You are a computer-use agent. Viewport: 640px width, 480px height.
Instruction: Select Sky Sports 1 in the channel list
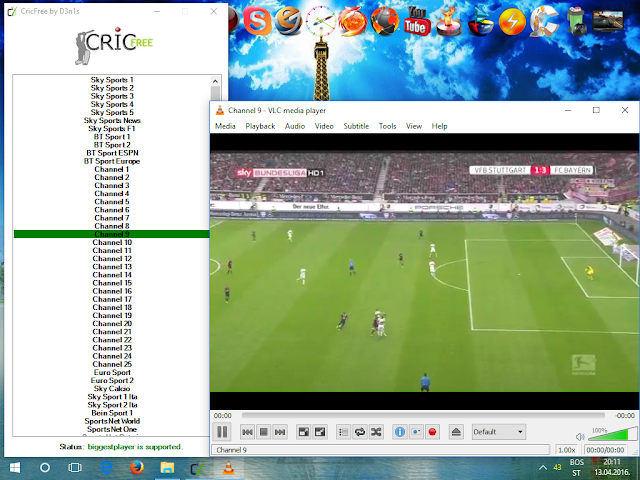(x=112, y=80)
